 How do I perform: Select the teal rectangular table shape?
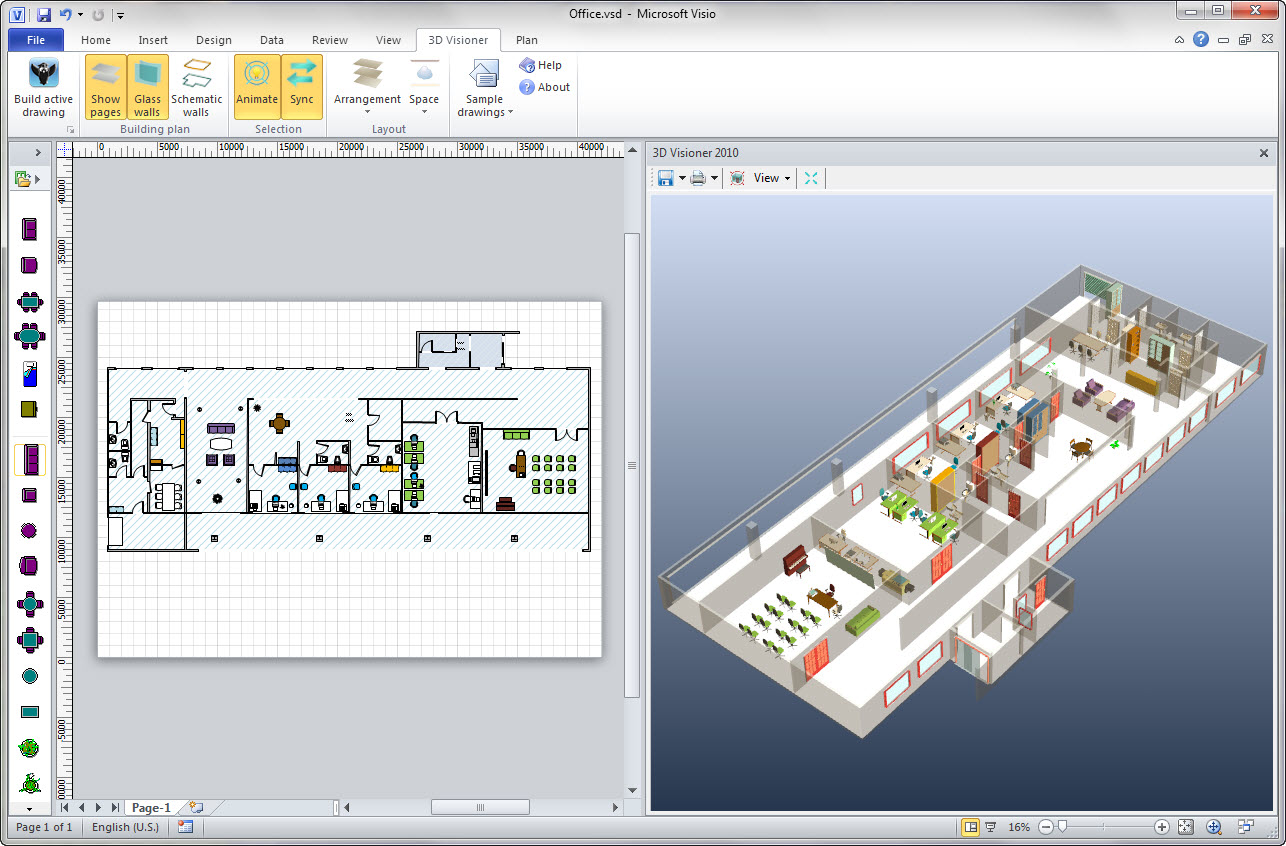click(29, 712)
